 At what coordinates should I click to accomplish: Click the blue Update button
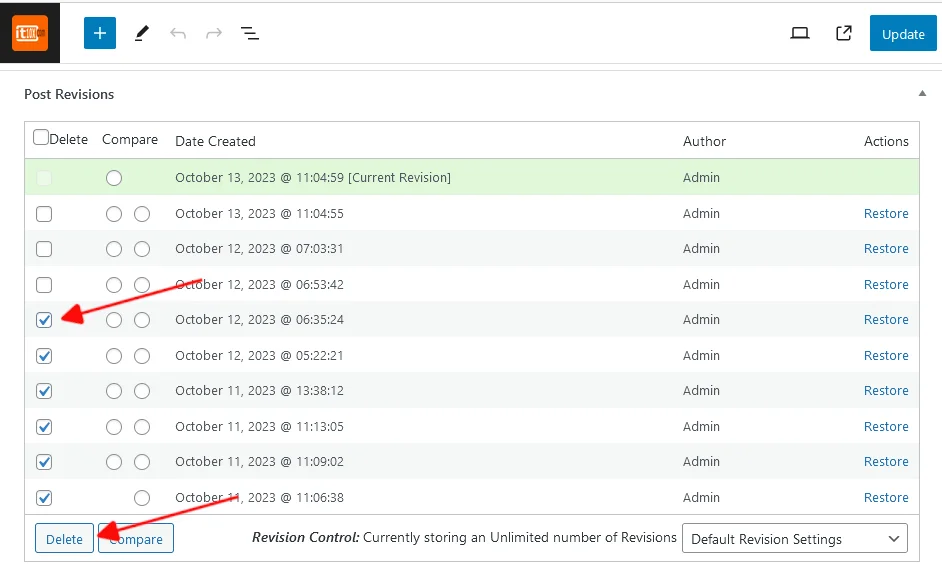point(903,34)
